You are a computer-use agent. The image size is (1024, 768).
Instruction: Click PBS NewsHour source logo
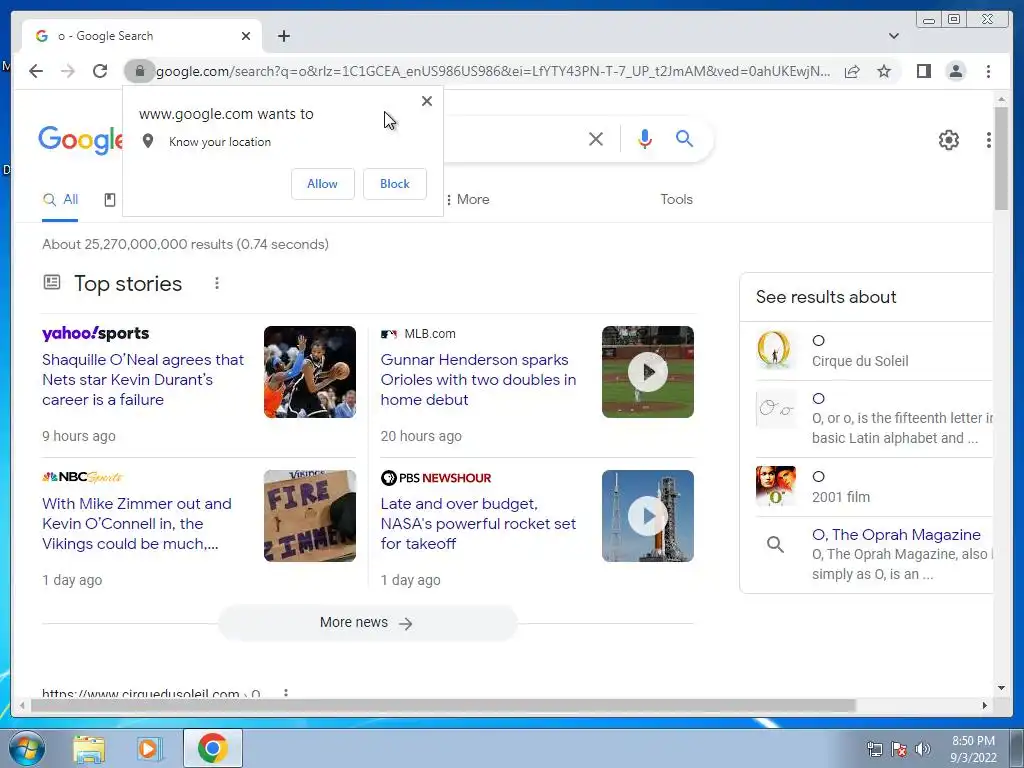[436, 477]
